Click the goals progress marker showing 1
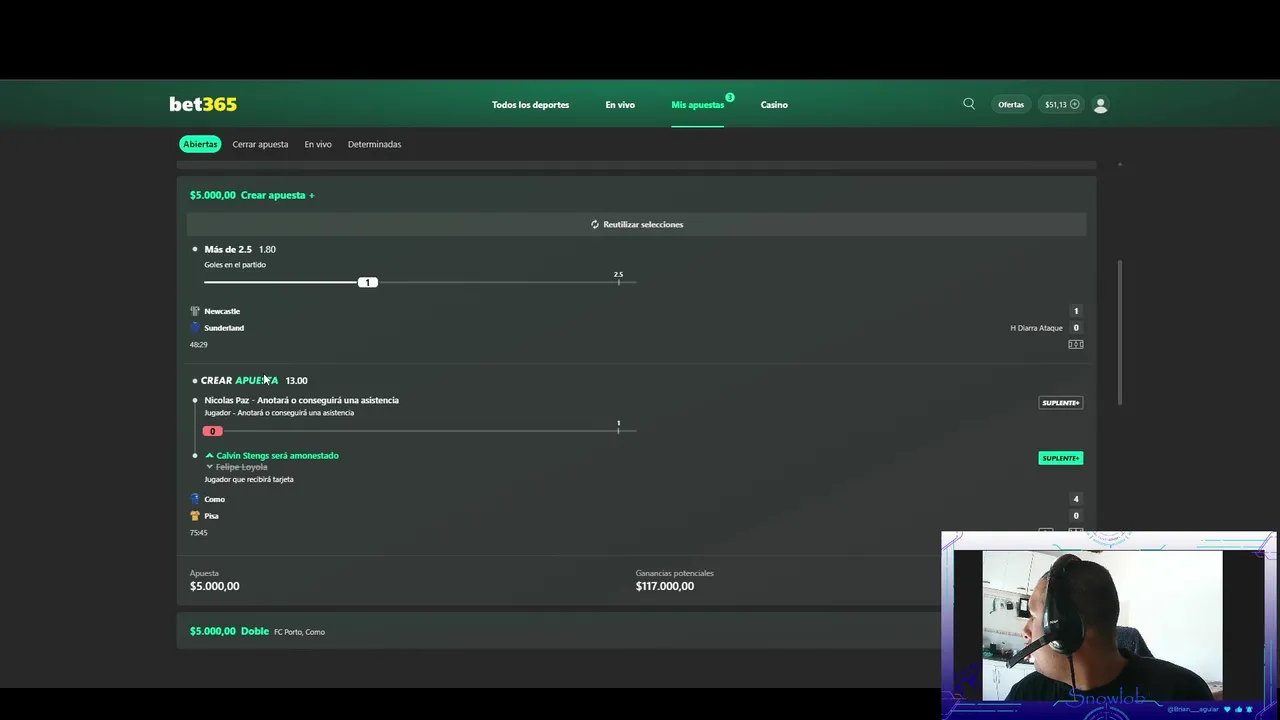1280x720 pixels. pos(368,282)
